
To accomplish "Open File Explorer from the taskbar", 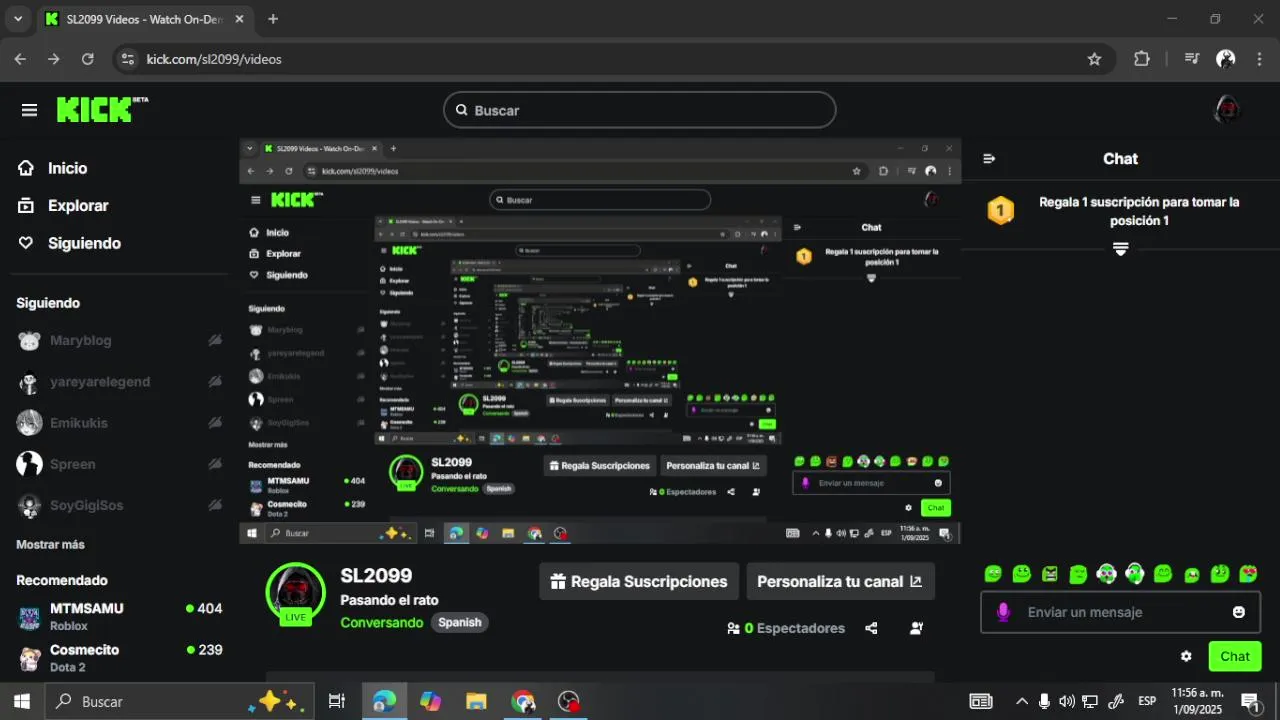I will [x=476, y=701].
